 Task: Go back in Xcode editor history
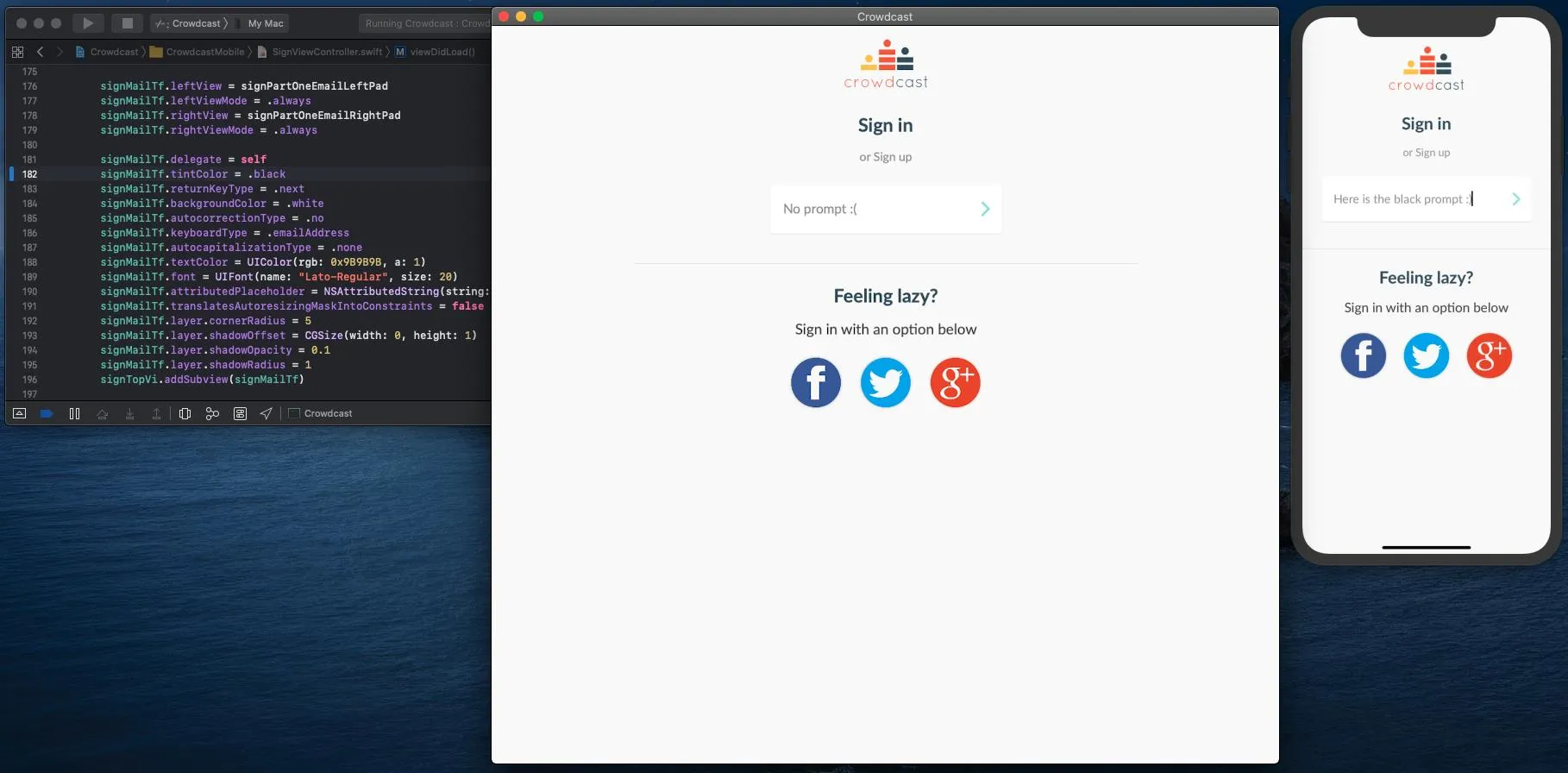coord(40,52)
